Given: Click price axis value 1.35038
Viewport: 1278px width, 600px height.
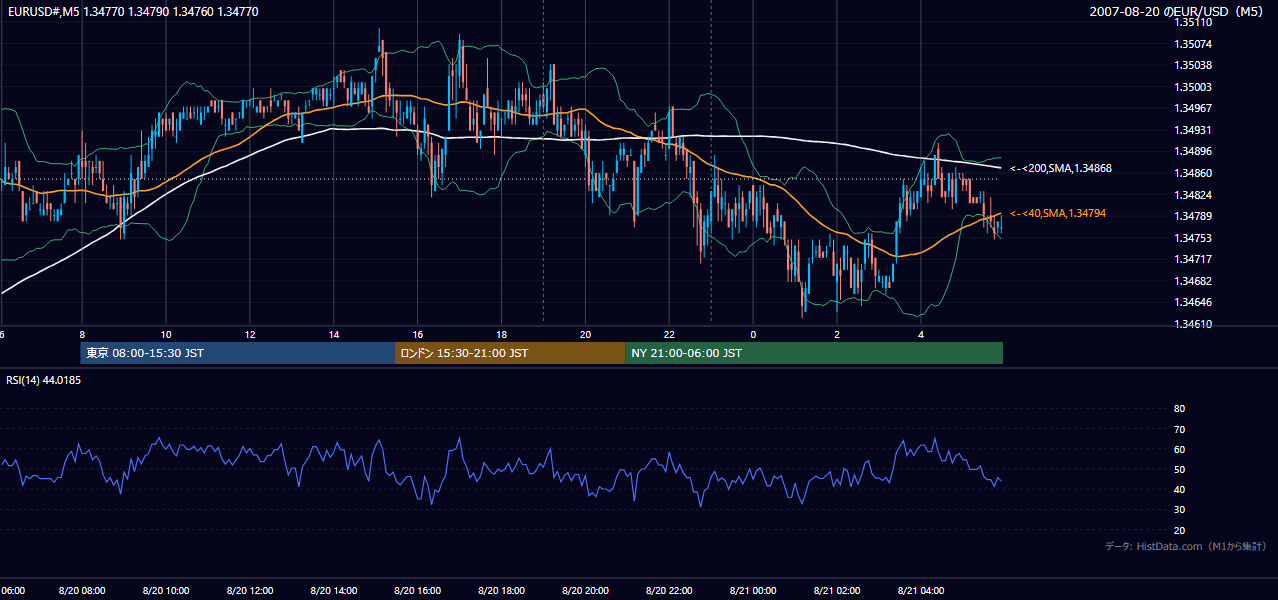Looking at the screenshot, I should coord(1193,66).
